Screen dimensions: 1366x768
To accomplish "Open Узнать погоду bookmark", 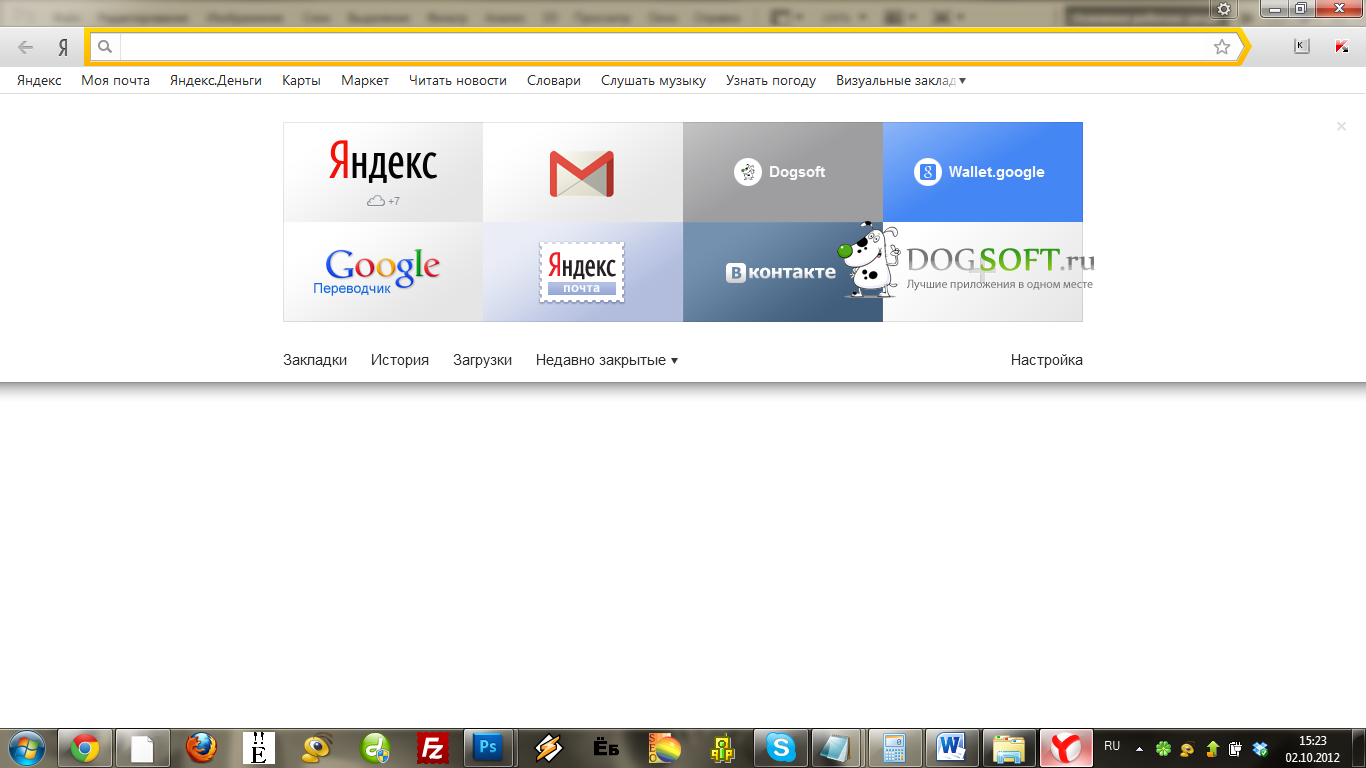I will [x=771, y=80].
